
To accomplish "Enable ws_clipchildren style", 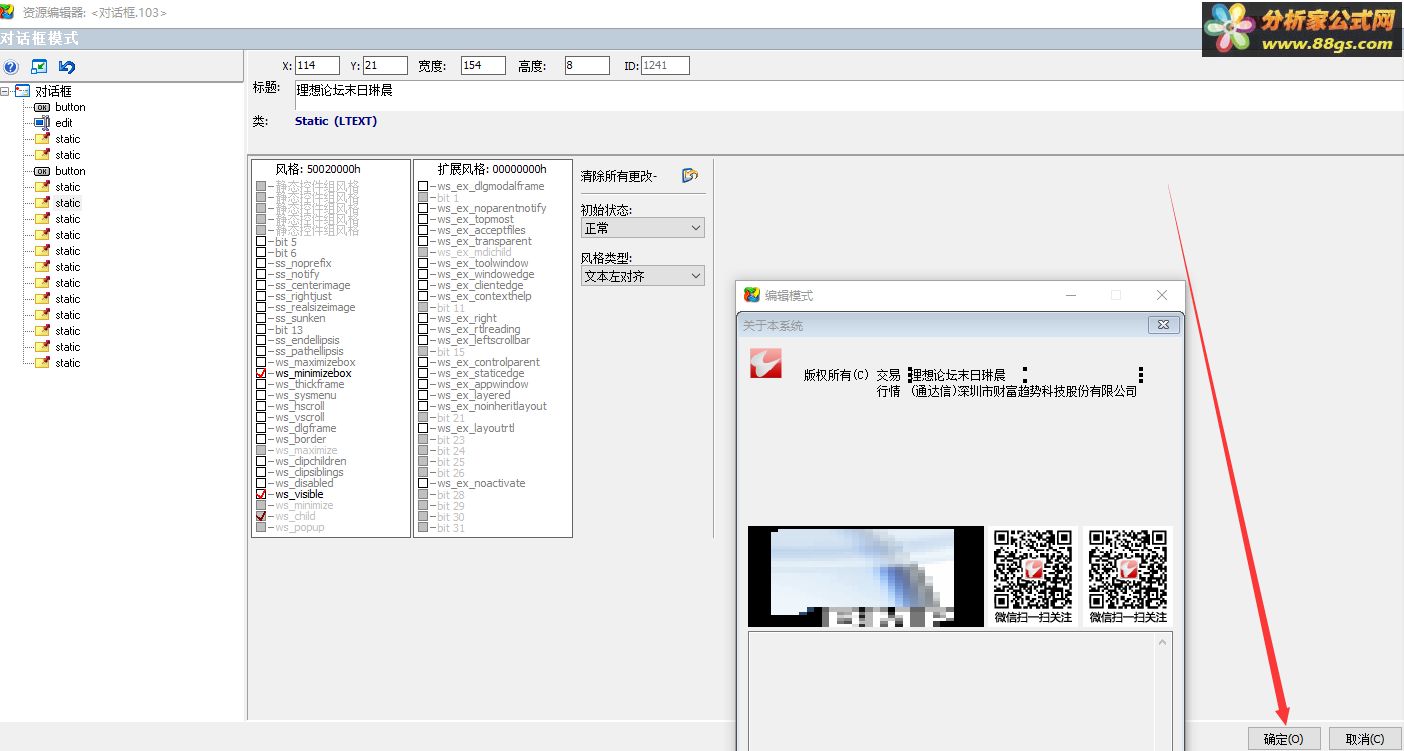I will tap(261, 461).
